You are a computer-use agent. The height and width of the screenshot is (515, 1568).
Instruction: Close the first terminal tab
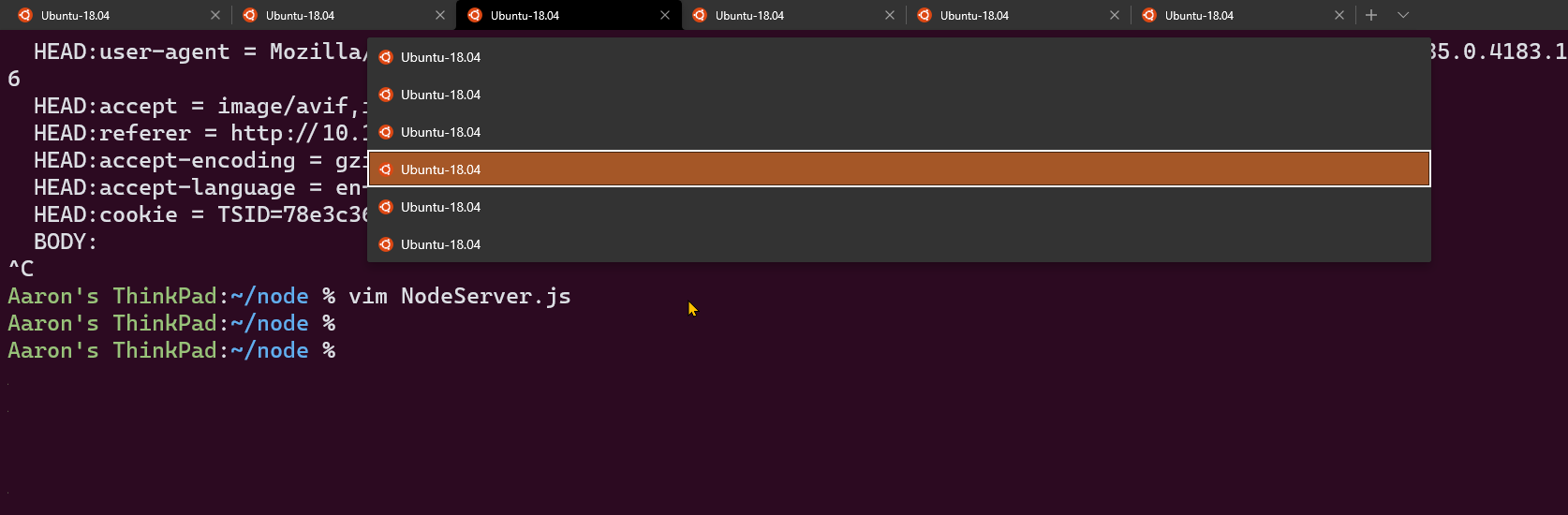pos(215,15)
